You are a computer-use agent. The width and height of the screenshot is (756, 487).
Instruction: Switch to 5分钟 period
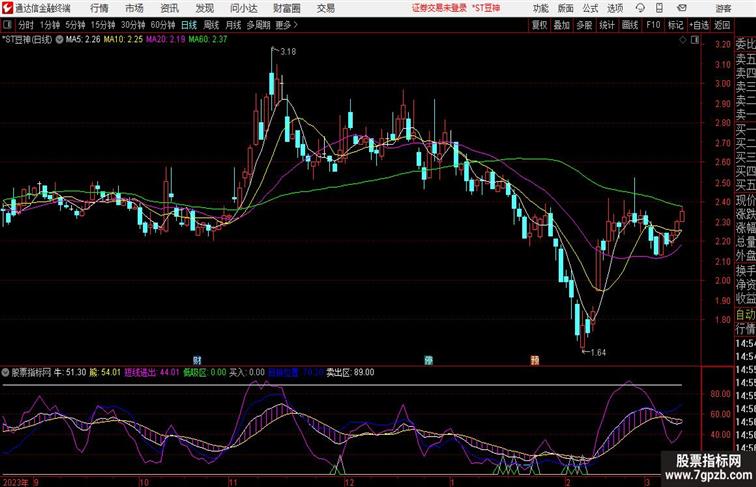tap(75, 25)
